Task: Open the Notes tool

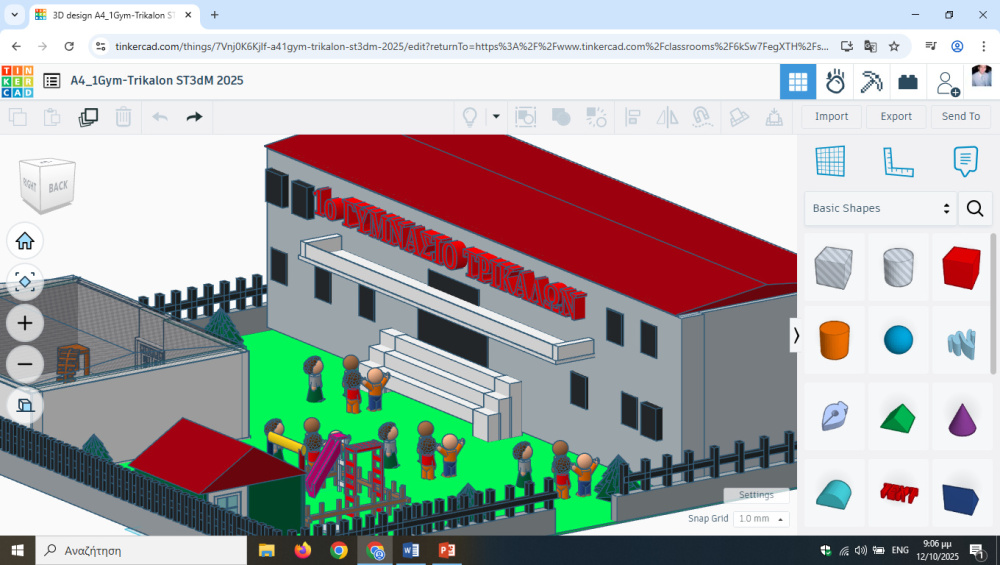Action: point(965,161)
